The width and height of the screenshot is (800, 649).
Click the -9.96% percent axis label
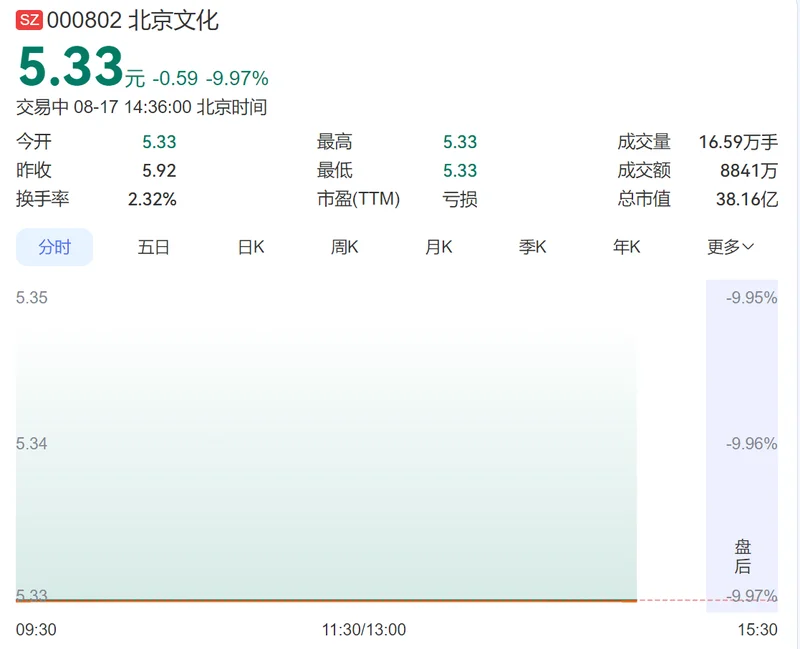[x=752, y=443]
